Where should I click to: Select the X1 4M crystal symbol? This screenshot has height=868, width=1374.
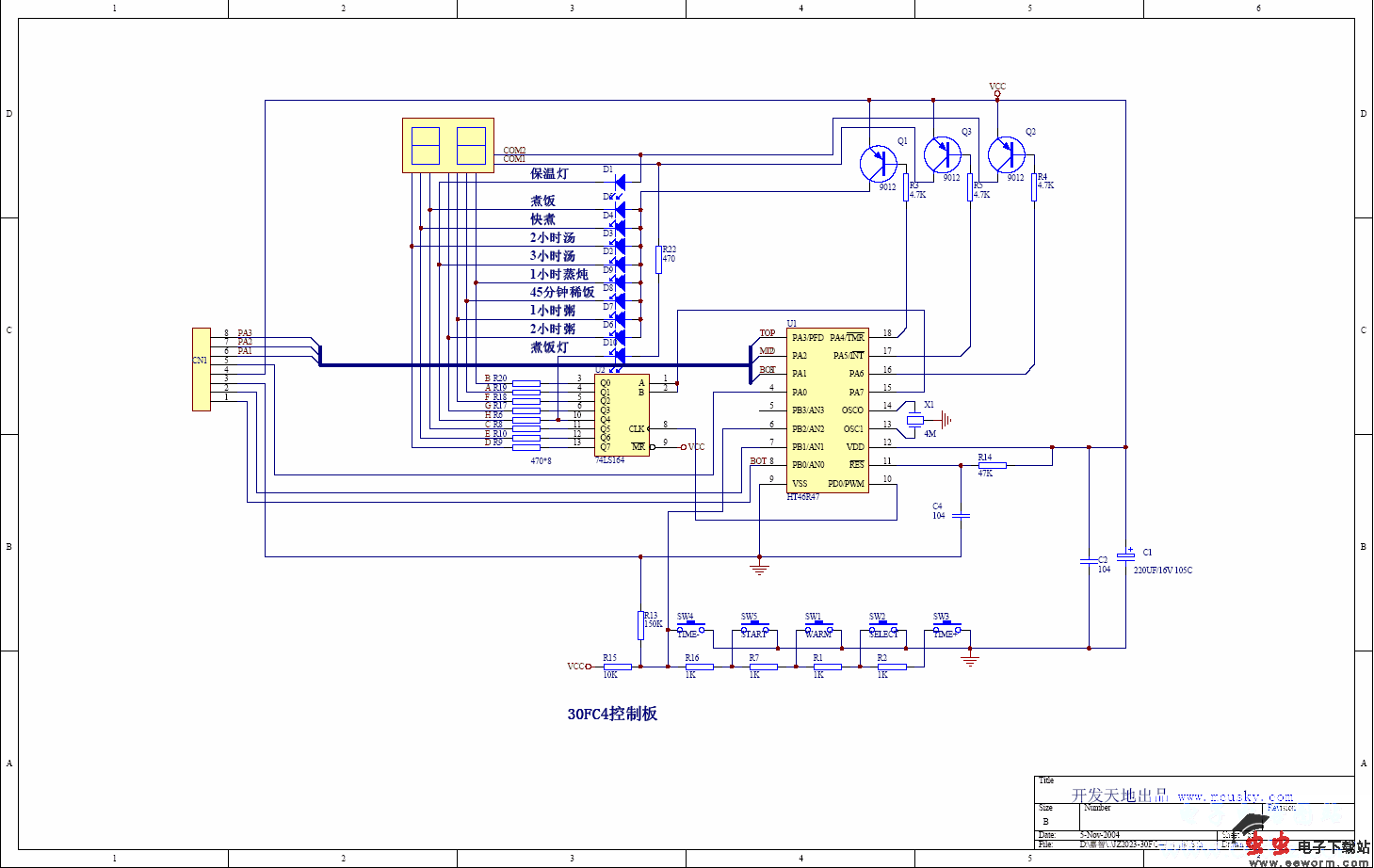(x=914, y=420)
